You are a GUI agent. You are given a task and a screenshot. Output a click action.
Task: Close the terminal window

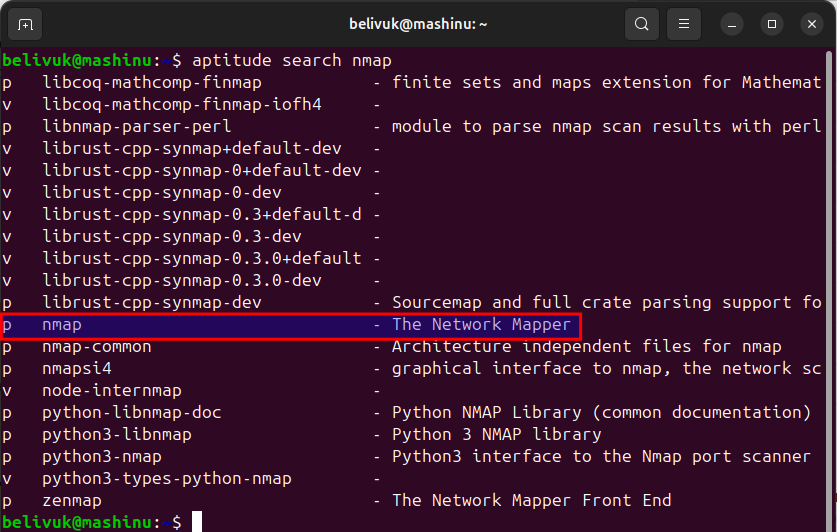tap(812, 25)
